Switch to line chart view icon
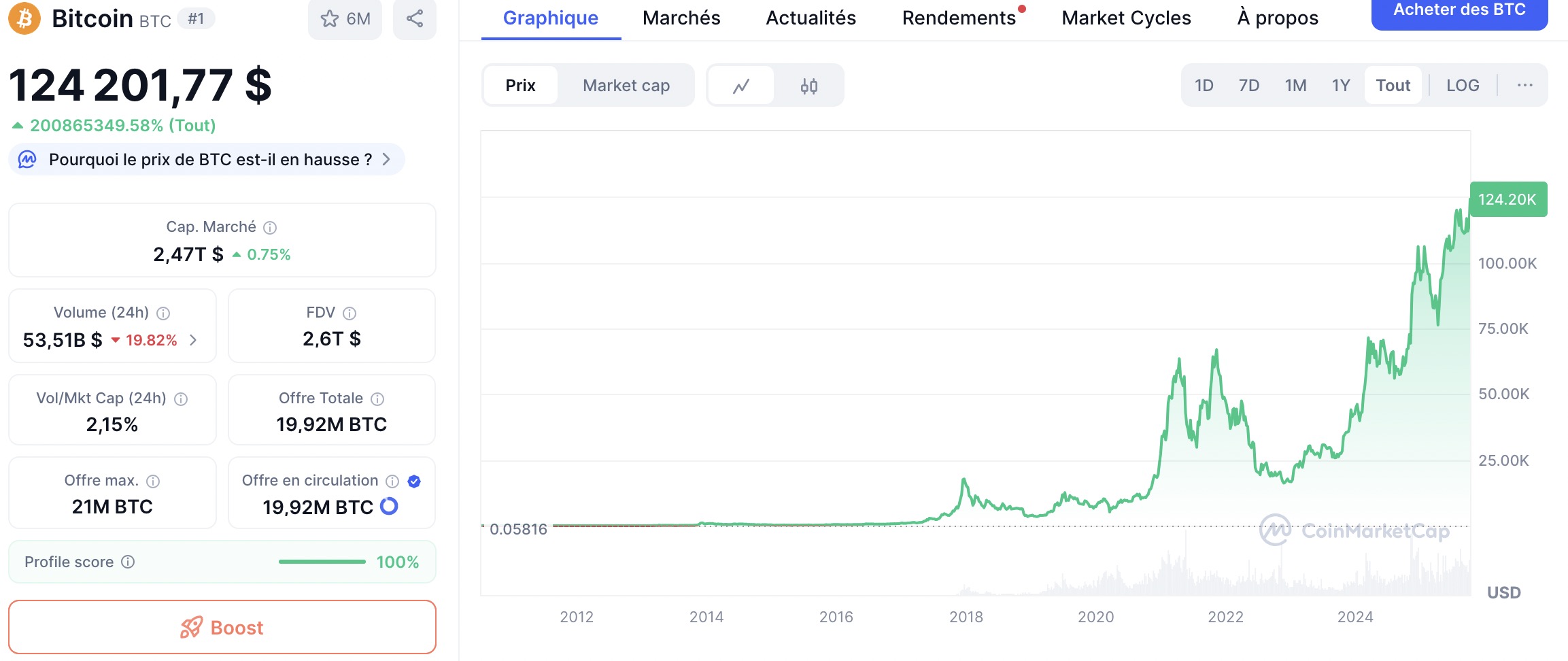This screenshot has height=661, width=1568. 741,86
